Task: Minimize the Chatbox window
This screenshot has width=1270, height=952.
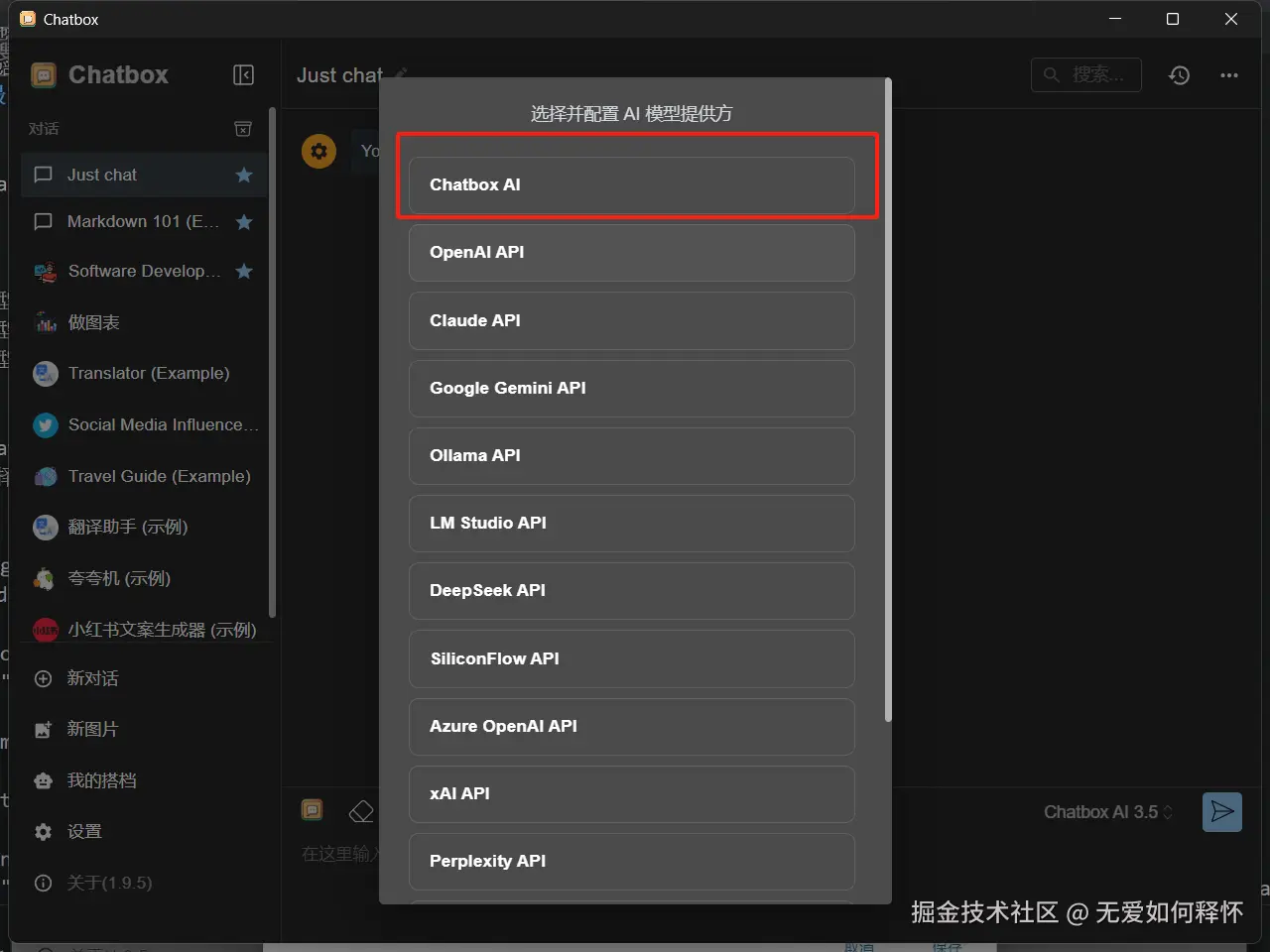Action: click(1115, 19)
